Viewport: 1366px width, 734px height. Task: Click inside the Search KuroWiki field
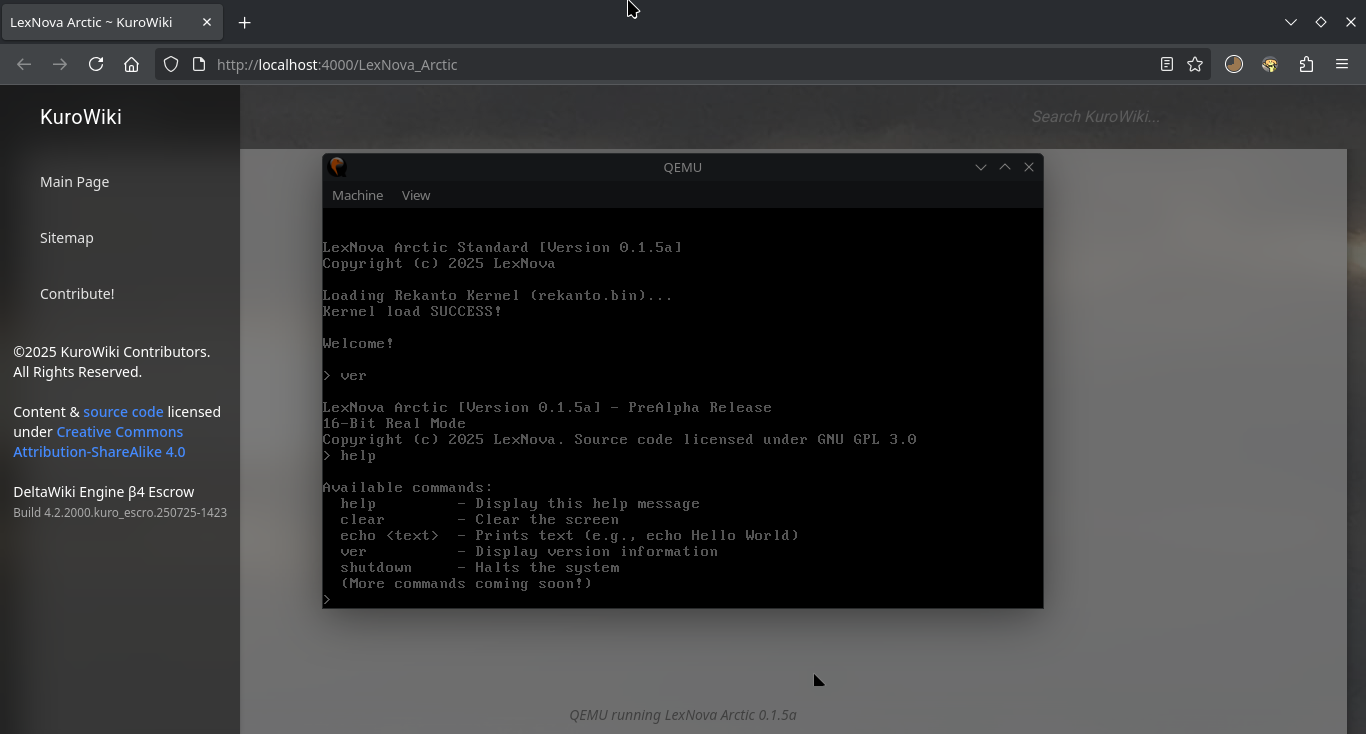pyautogui.click(x=1095, y=116)
